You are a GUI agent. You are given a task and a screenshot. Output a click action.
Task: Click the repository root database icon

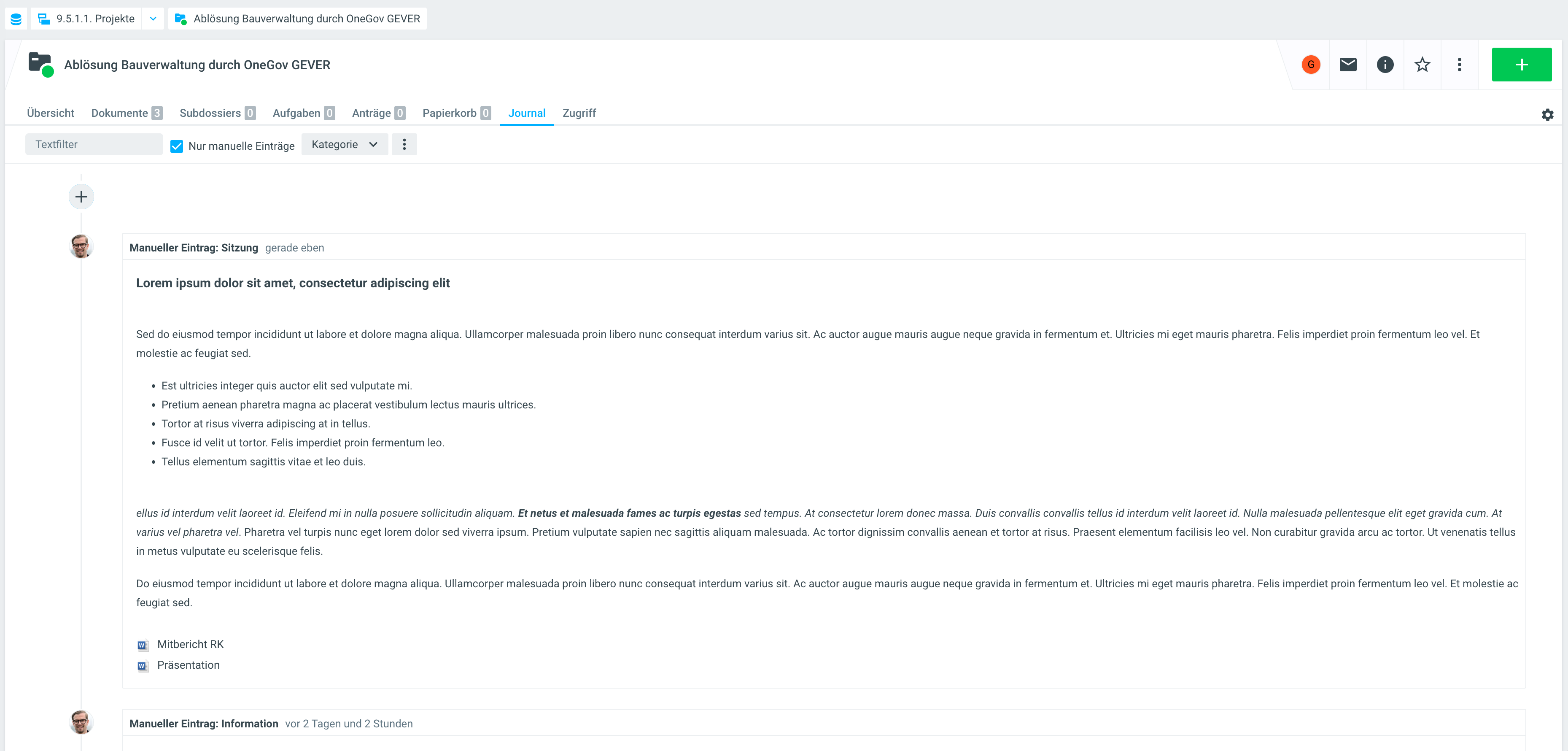[x=16, y=19]
